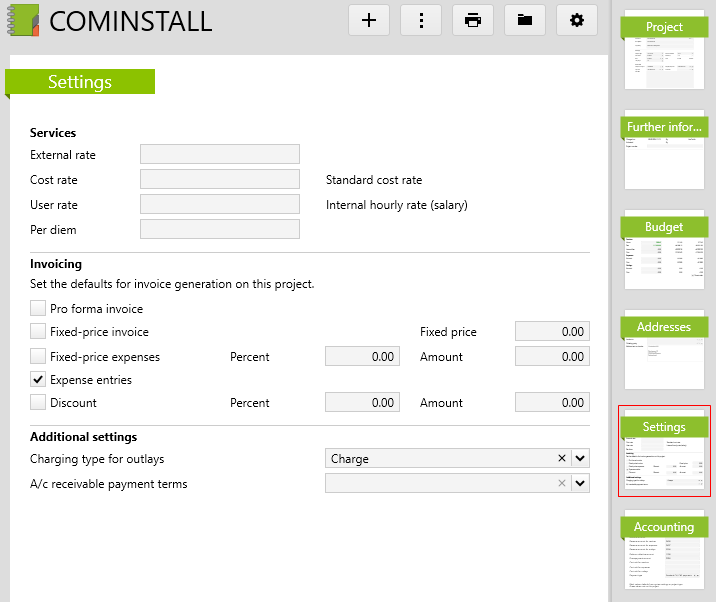Toggle the Fixed-price invoice checkbox
The height and width of the screenshot is (602, 716).
tap(38, 332)
